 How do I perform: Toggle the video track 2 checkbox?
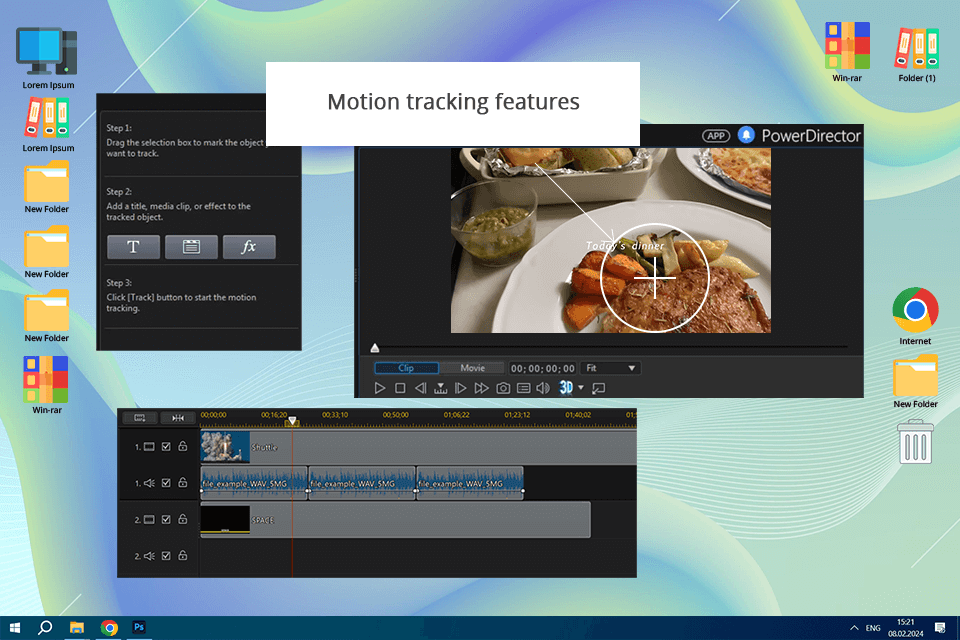pos(166,520)
